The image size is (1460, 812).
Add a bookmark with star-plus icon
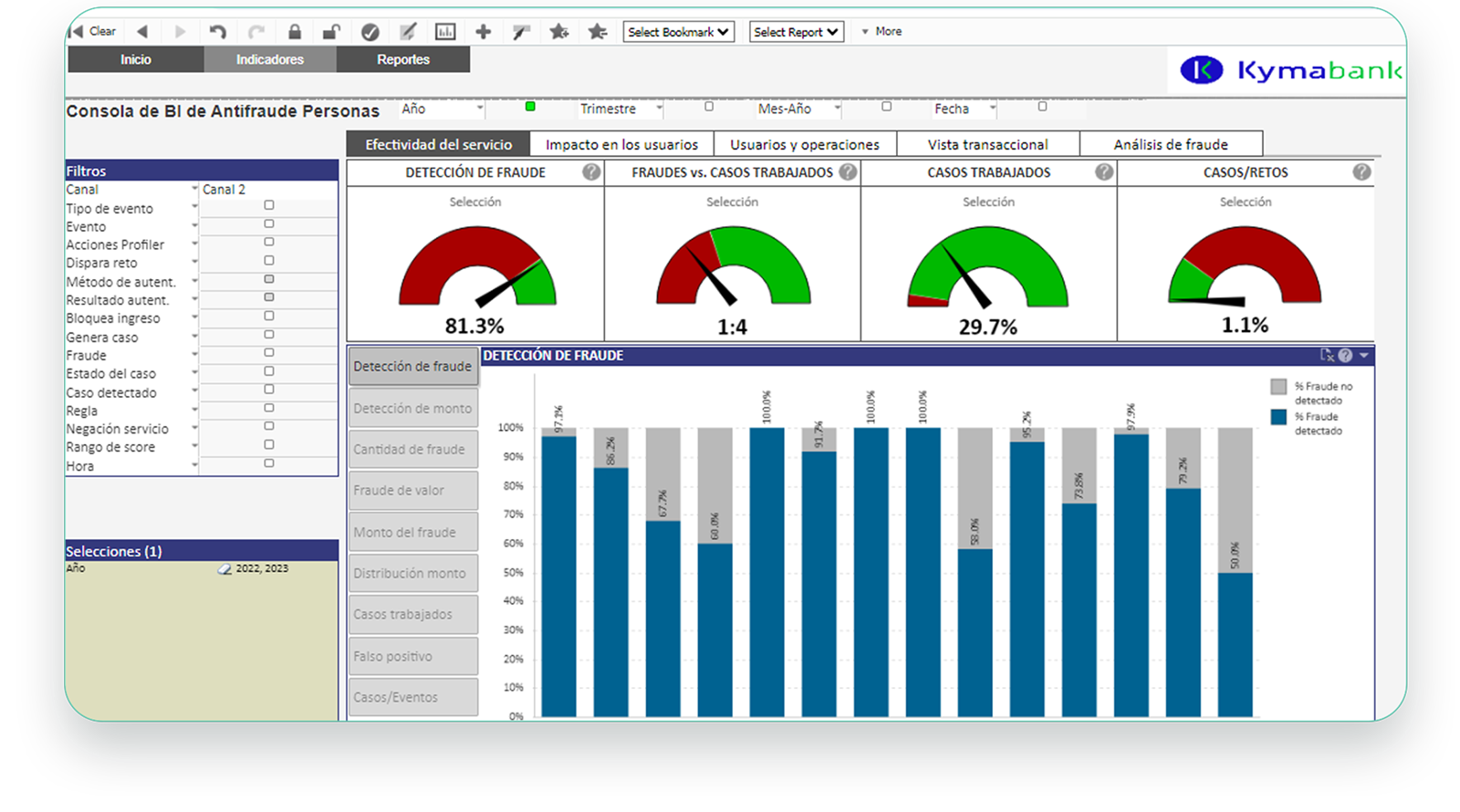559,32
